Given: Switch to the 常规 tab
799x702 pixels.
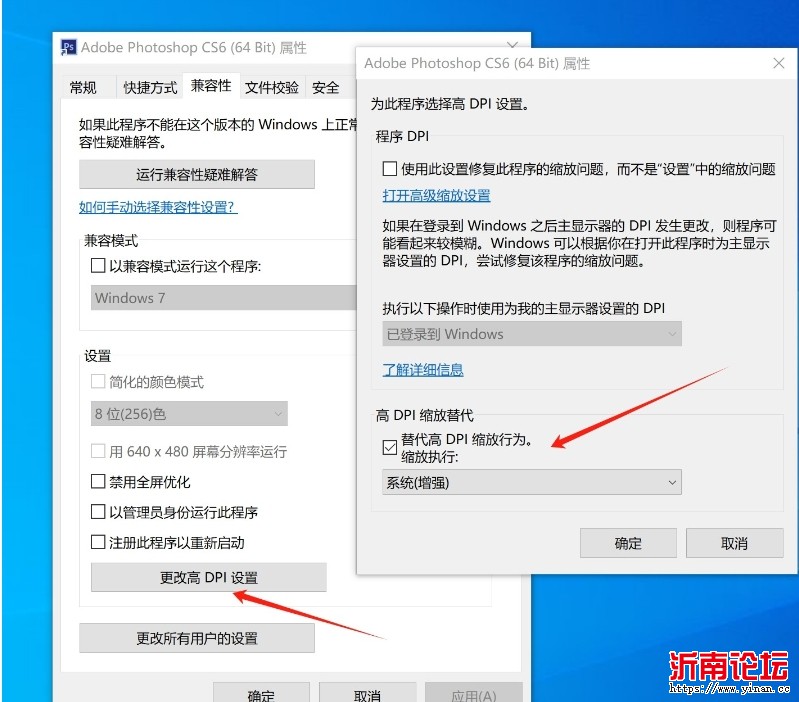Looking at the screenshot, I should (83, 88).
